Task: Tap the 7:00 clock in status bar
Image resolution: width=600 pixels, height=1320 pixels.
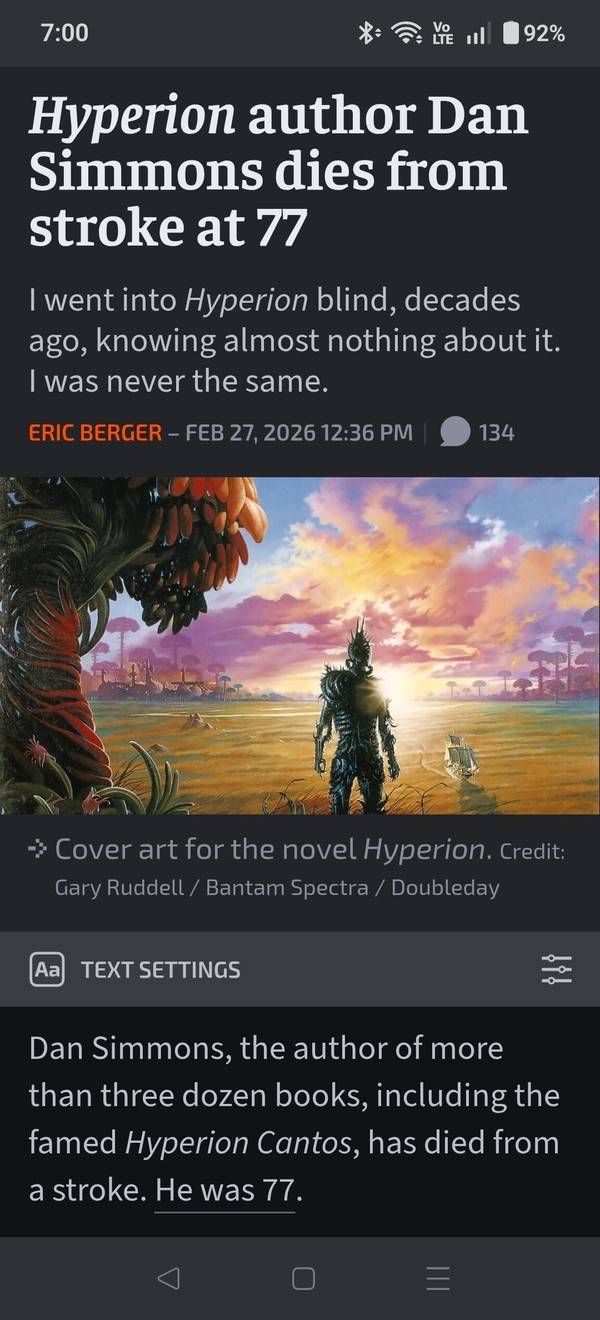Action: [x=65, y=33]
